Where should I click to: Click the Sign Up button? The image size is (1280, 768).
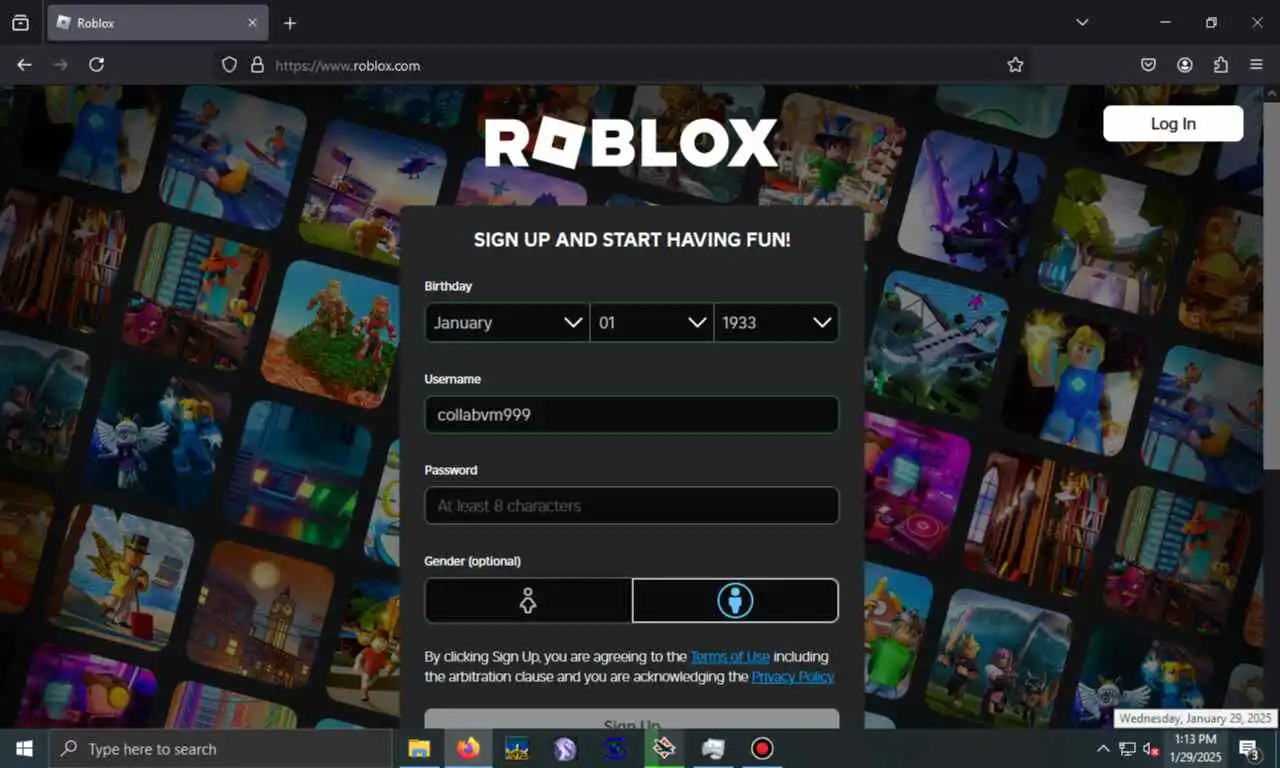coord(632,719)
